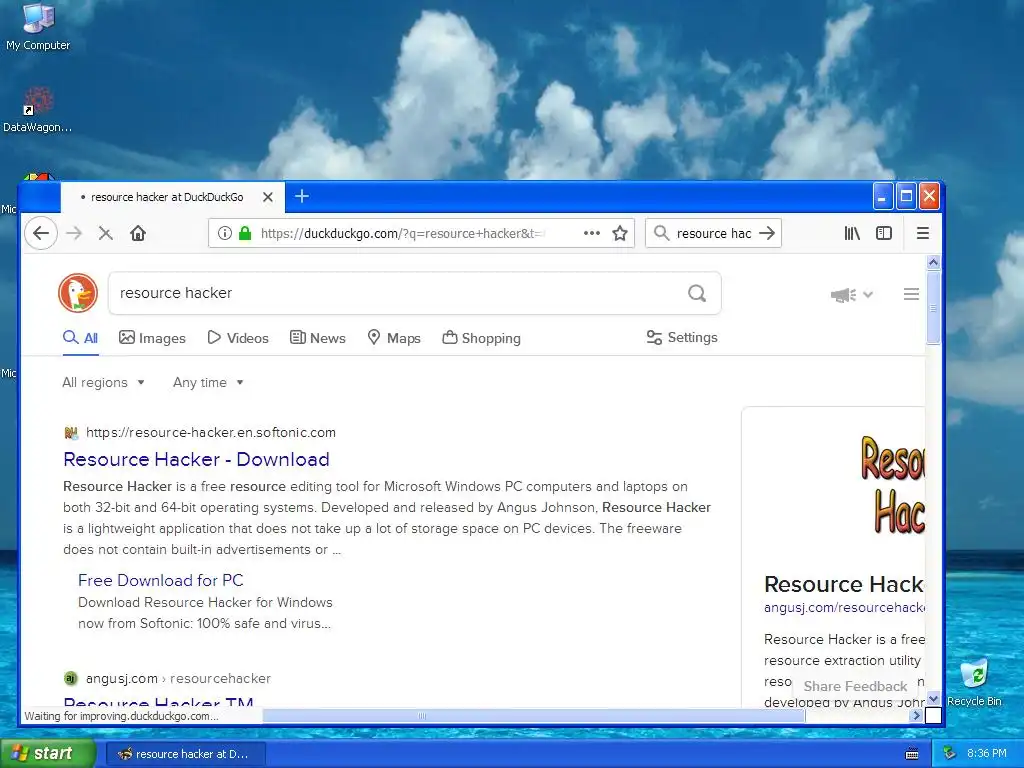Close the 'resource hacker at DuckDuckGo' tab
Viewport: 1024px width, 768px height.
(268, 197)
